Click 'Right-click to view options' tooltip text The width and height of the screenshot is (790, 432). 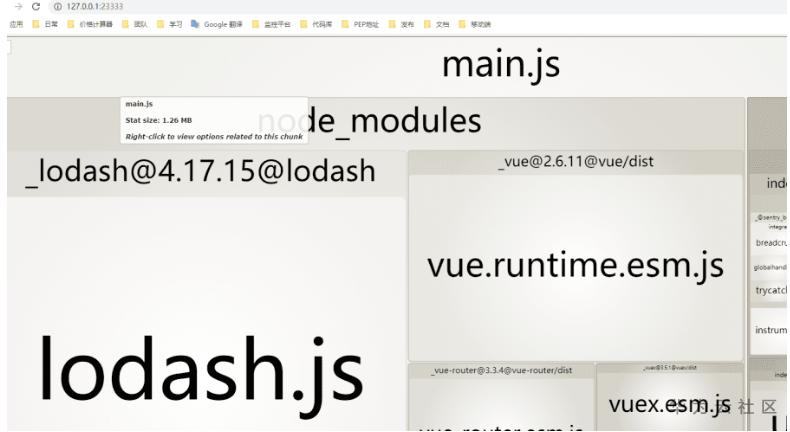214,137
